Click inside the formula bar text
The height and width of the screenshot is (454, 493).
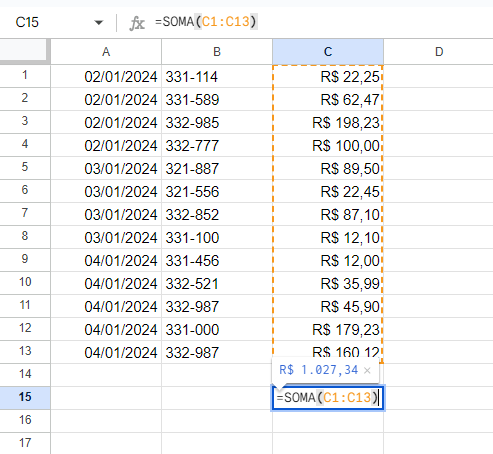[206, 22]
